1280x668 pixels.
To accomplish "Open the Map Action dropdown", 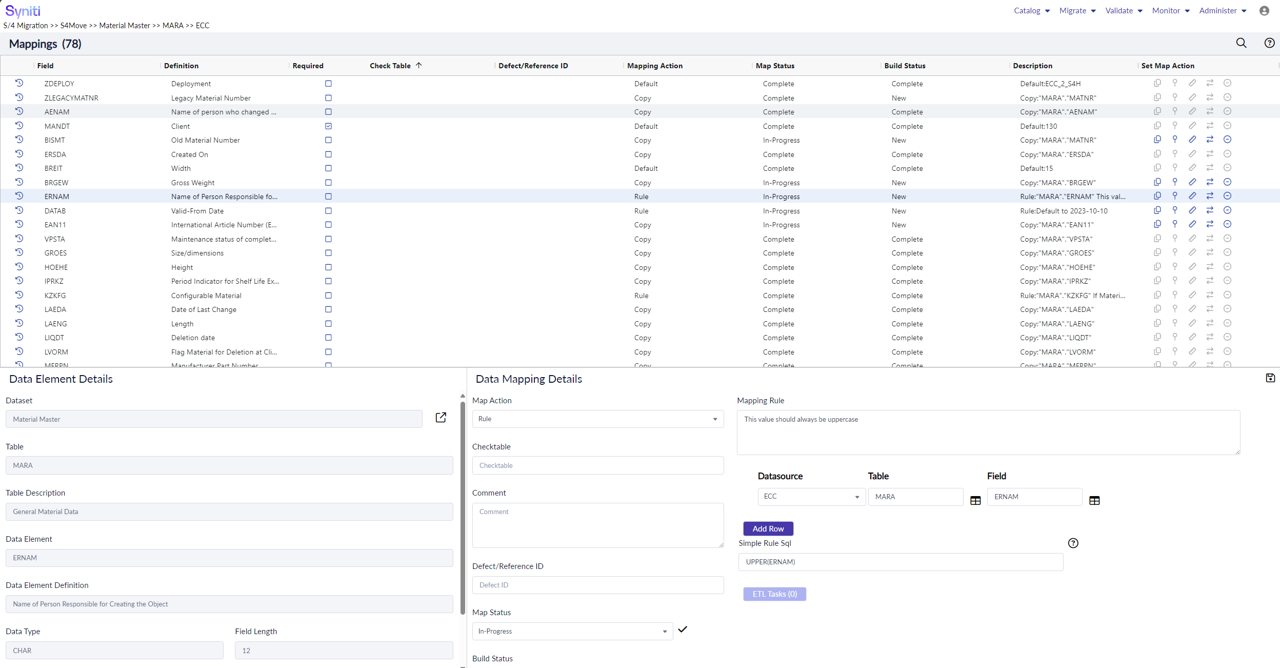I will (714, 419).
